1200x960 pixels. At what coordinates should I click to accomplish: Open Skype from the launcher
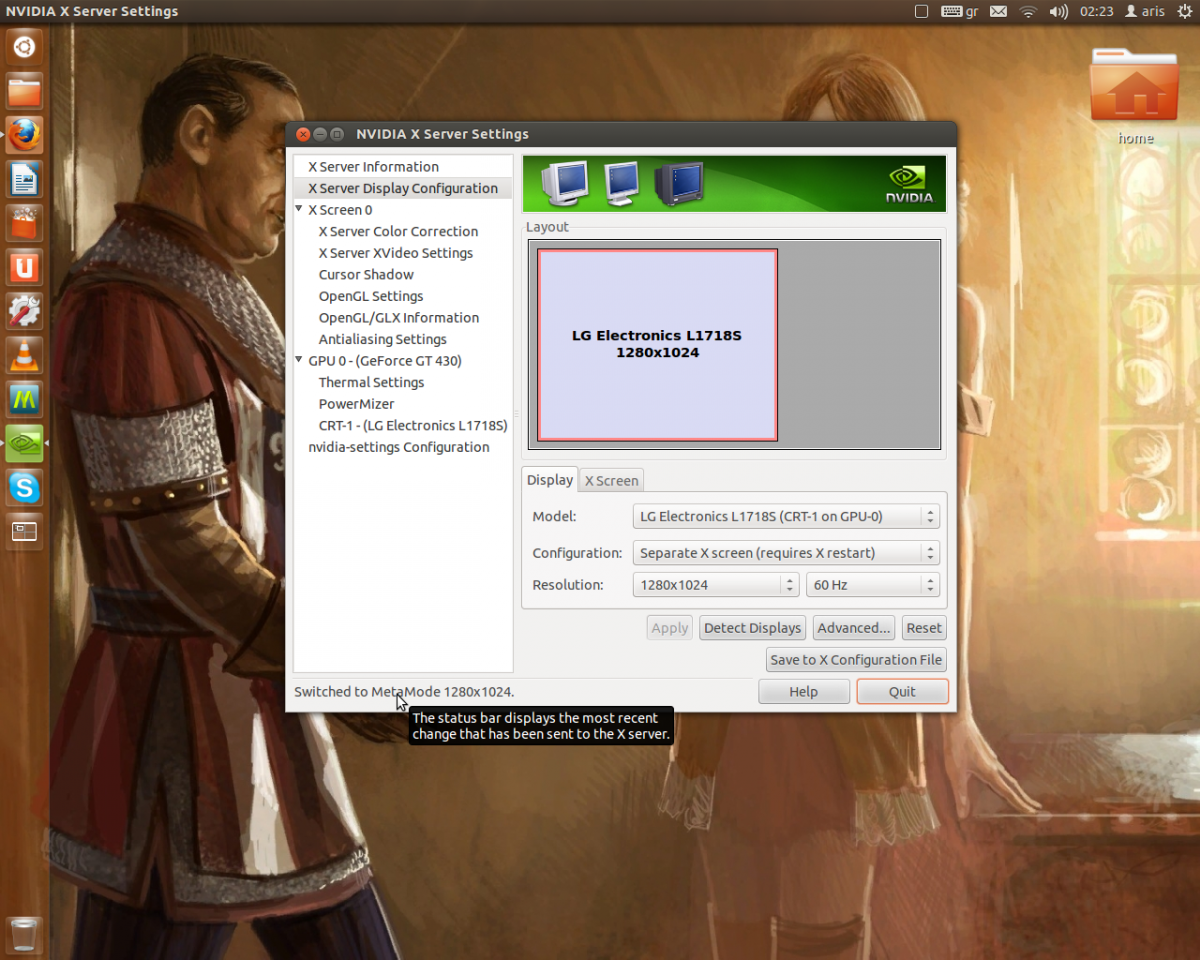click(25, 487)
